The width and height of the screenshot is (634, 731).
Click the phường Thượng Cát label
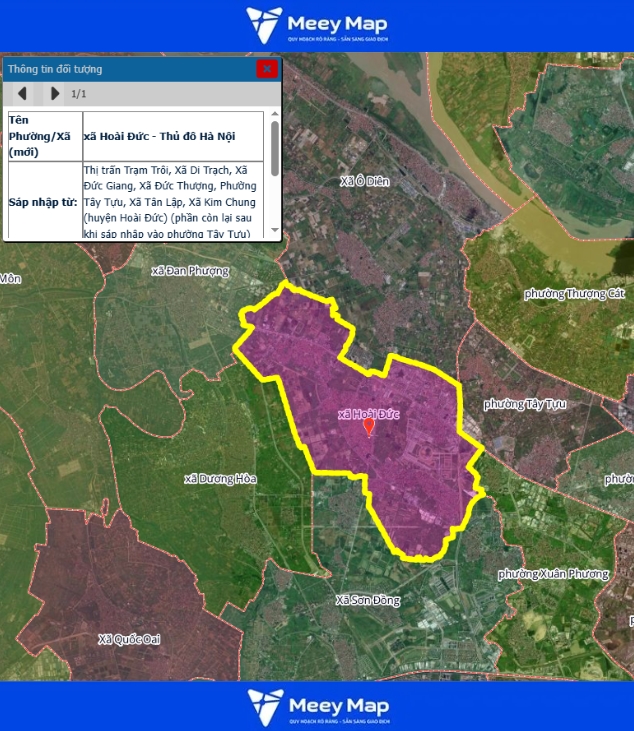tap(574, 294)
